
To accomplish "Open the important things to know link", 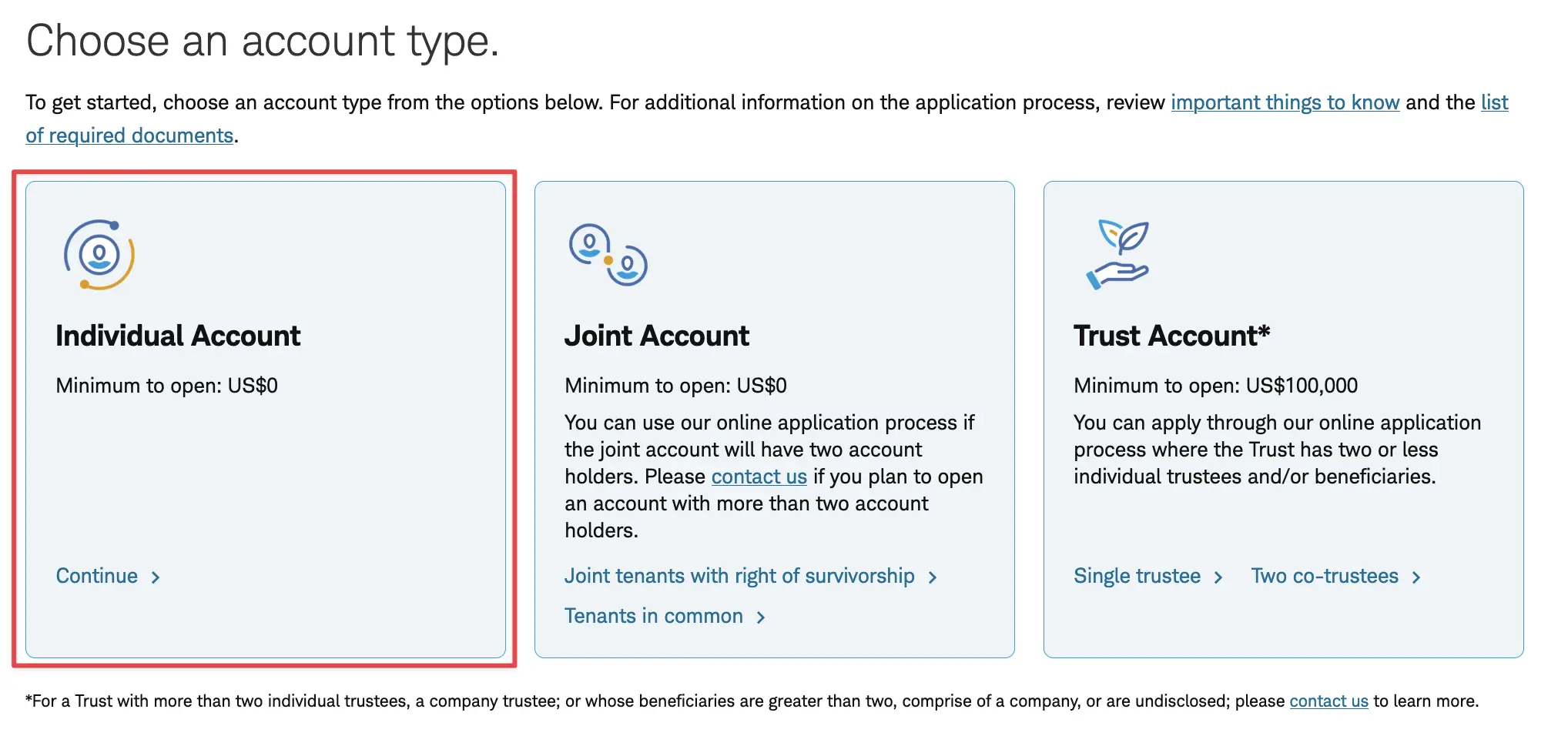I will point(1285,102).
